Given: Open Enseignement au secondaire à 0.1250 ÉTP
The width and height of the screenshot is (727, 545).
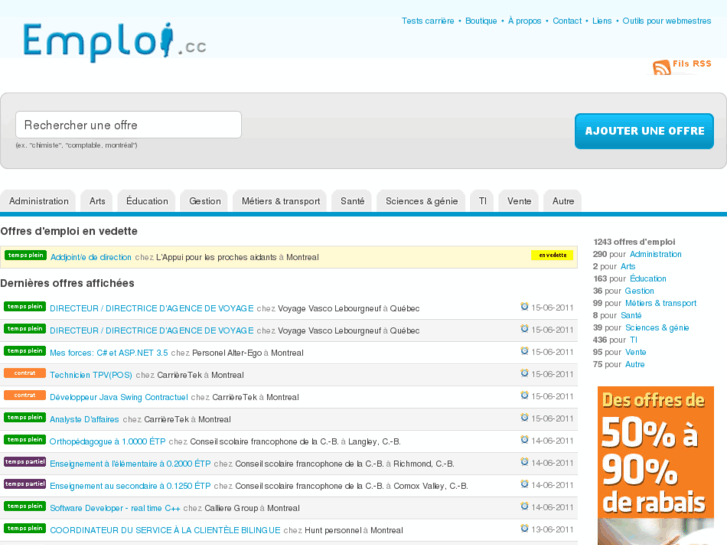Looking at the screenshot, I should pyautogui.click(x=130, y=486).
